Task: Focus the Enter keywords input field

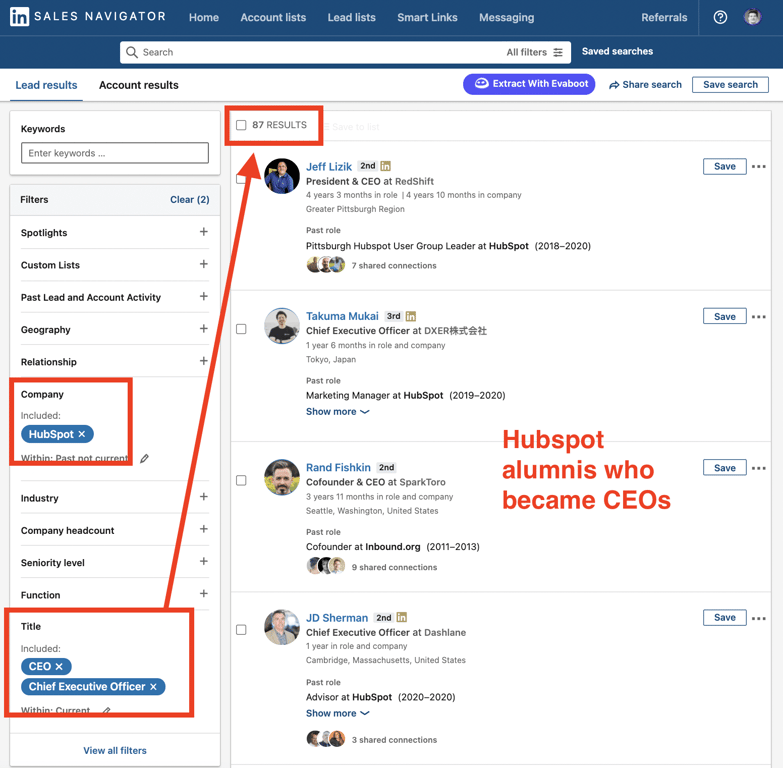Action: click(115, 153)
